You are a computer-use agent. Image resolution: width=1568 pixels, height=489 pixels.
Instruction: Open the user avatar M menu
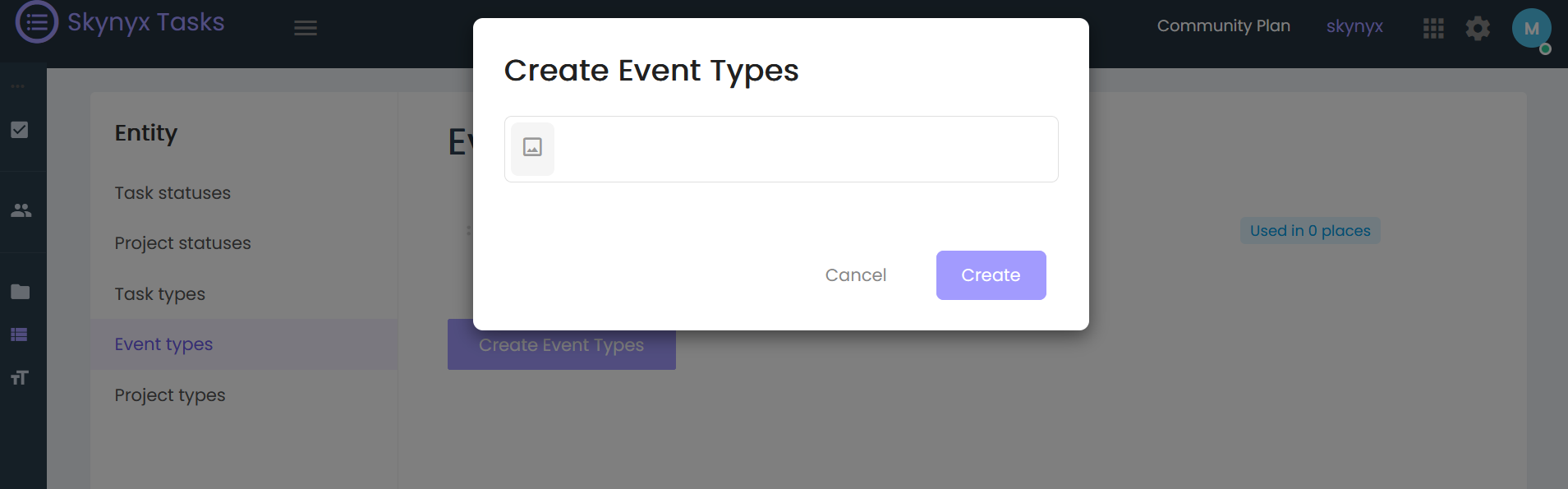tap(1531, 29)
